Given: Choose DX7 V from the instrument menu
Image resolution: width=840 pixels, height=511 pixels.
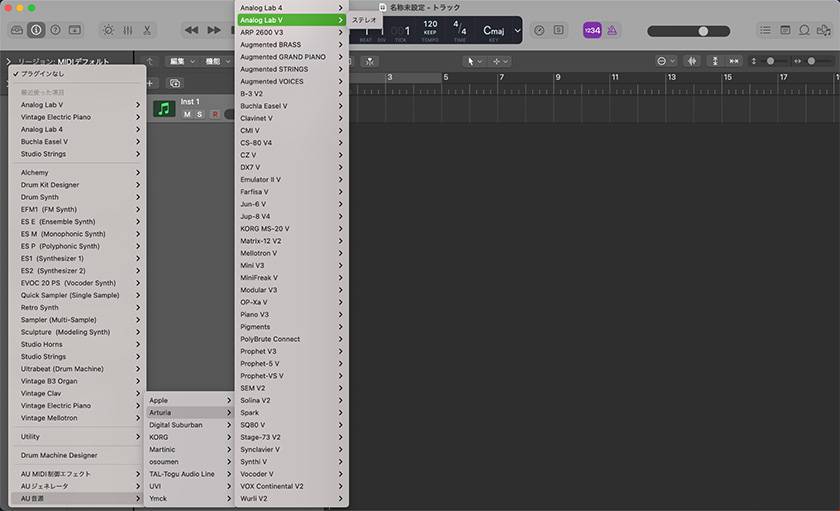Looking at the screenshot, I should pyautogui.click(x=250, y=167).
